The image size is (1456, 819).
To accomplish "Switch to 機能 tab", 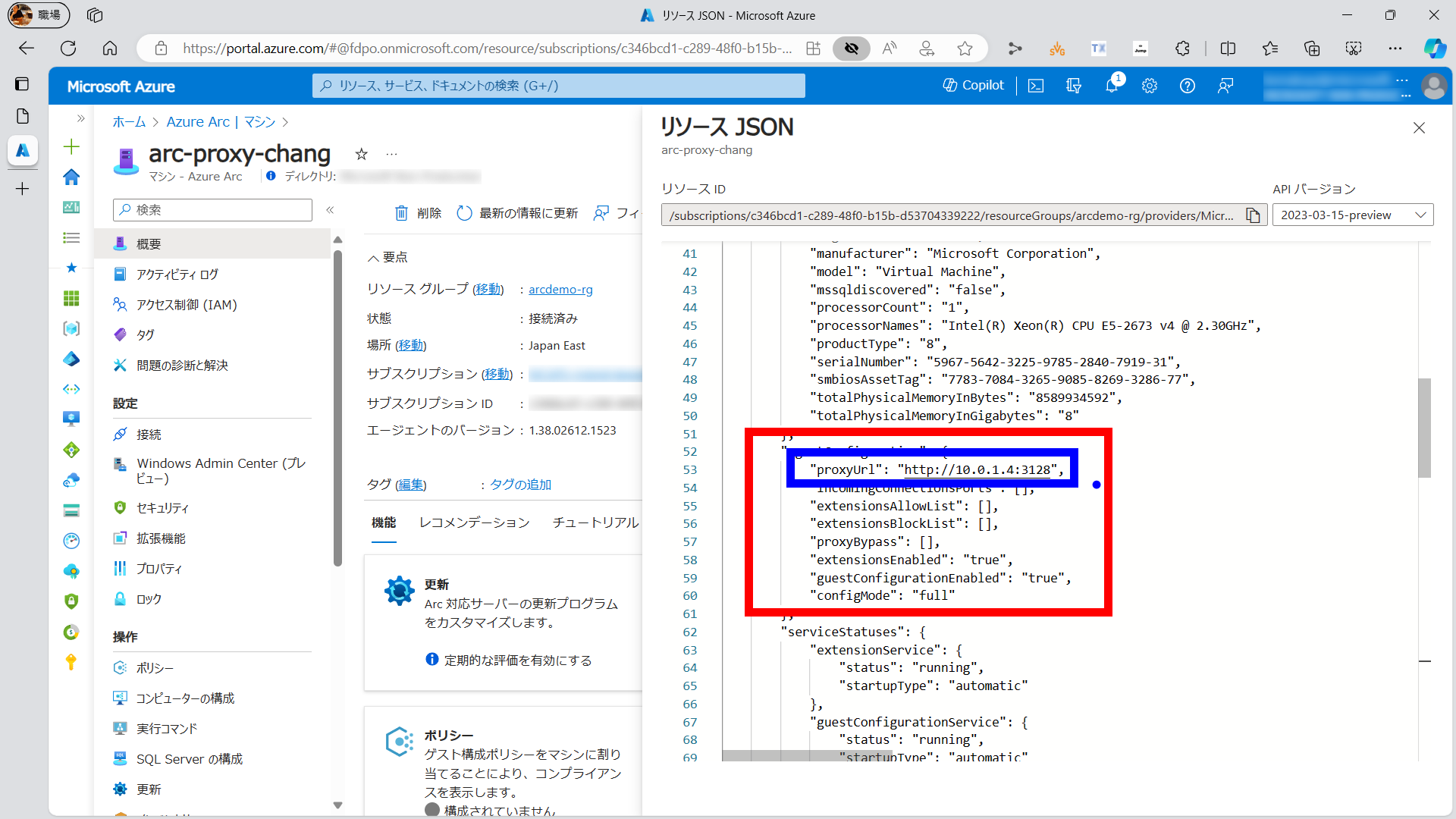I will (384, 522).
